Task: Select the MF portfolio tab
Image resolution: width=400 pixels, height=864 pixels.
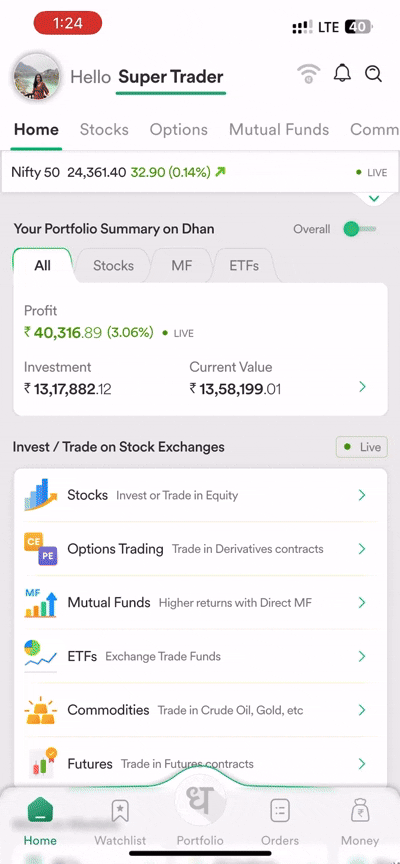Action: click(x=182, y=266)
